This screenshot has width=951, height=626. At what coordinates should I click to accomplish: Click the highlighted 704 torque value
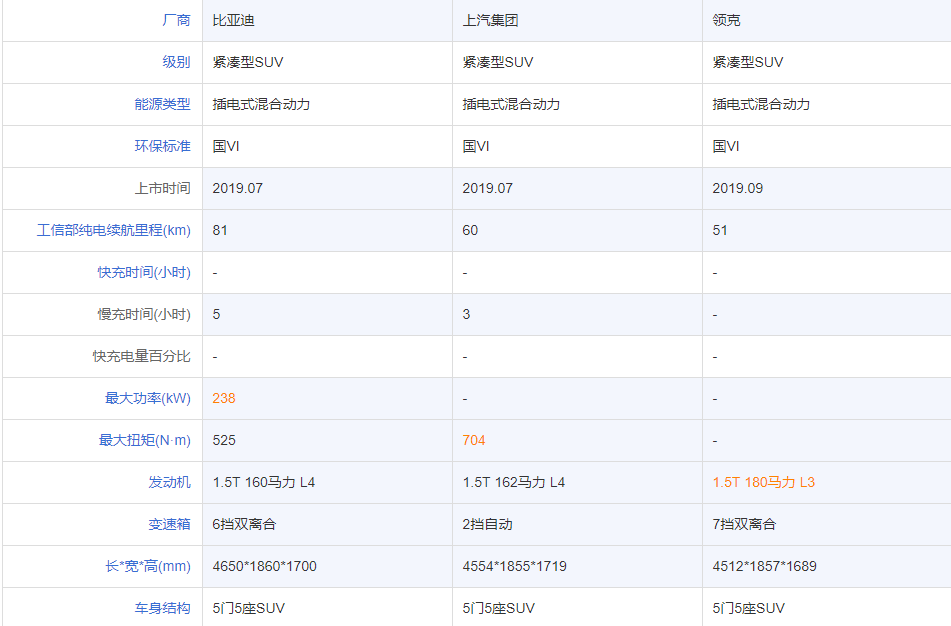point(474,440)
